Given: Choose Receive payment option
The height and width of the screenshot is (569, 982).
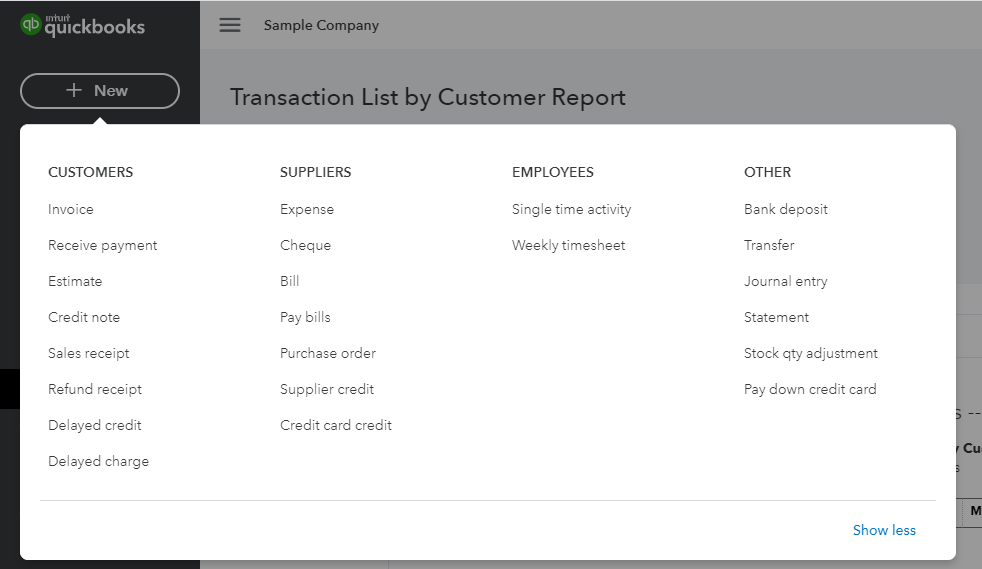Looking at the screenshot, I should click(x=103, y=245).
